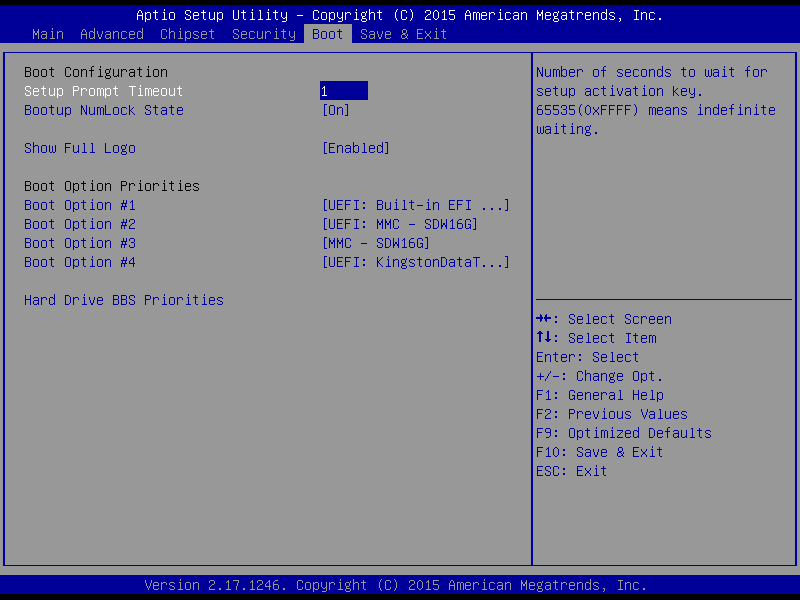This screenshot has width=800, height=600.
Task: Click the Setup Prompt Timeout value field
Action: coord(344,91)
